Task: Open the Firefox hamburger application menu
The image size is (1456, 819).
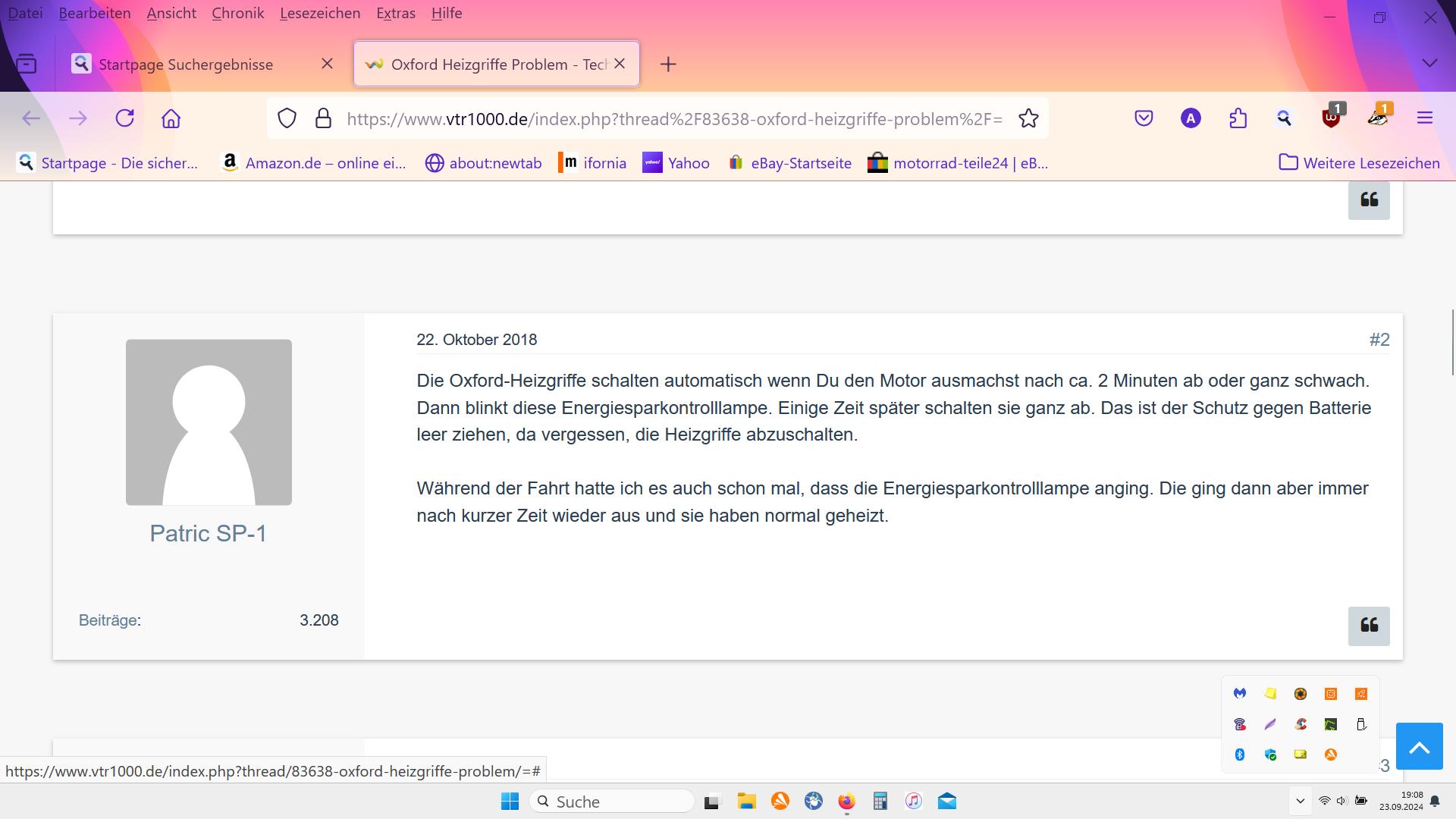Action: 1424,118
